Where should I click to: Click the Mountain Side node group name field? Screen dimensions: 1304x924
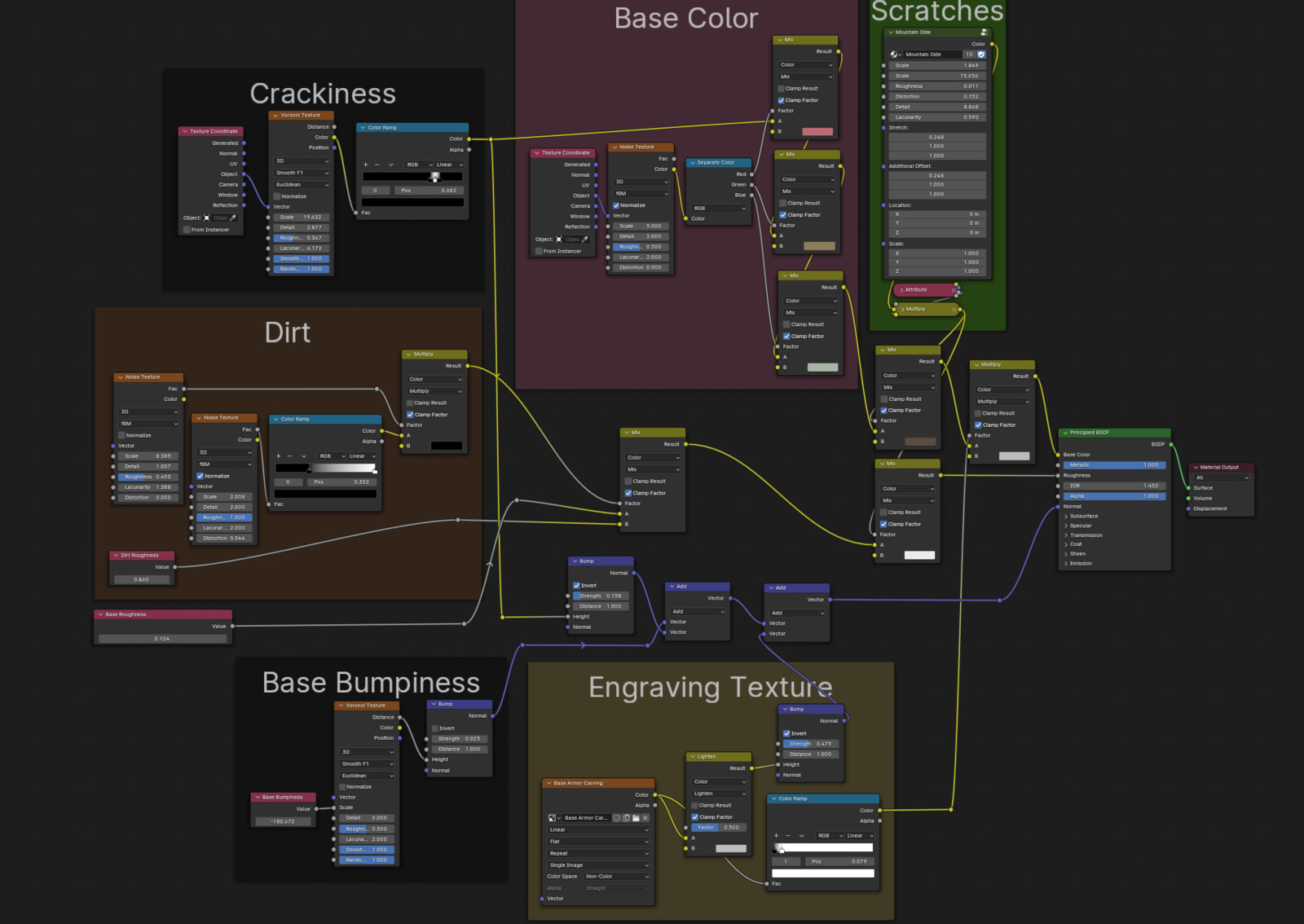point(933,55)
